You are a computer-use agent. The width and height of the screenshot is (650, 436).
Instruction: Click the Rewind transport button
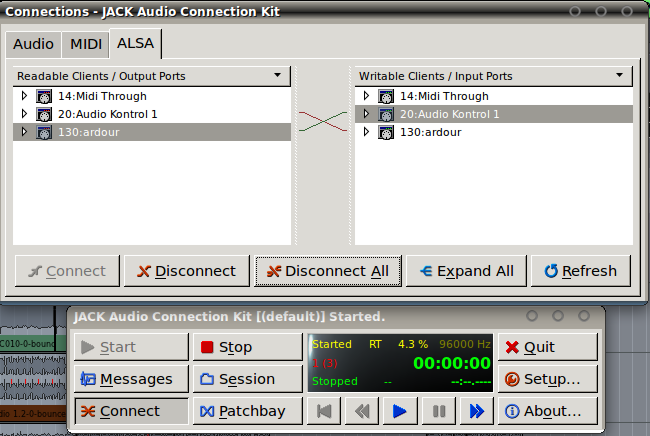361,411
